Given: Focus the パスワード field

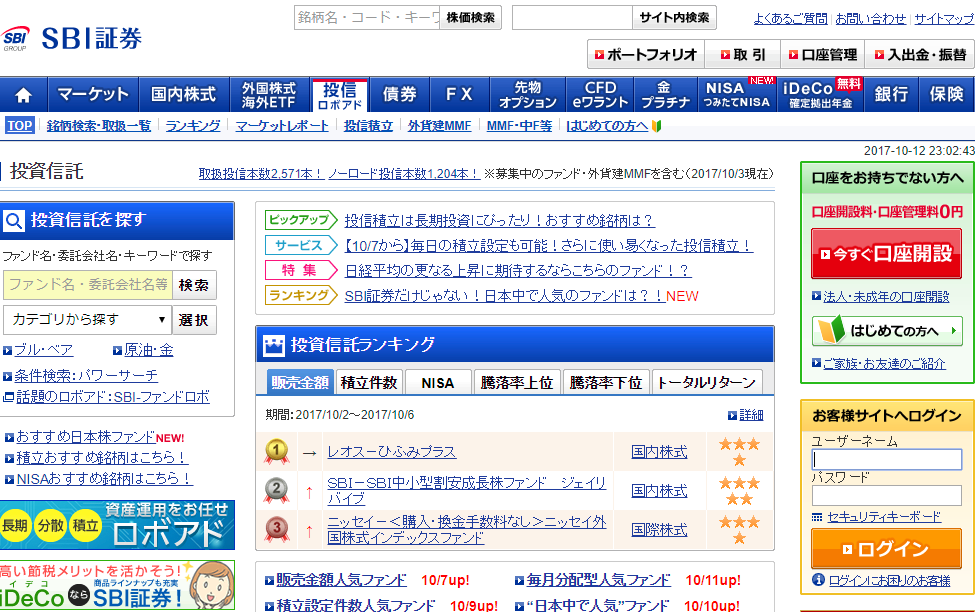Looking at the screenshot, I should [887, 496].
